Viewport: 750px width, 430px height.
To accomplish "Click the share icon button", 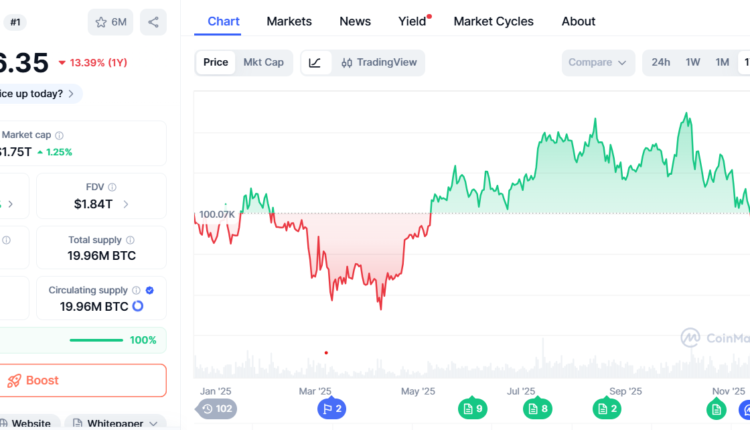I will click(153, 21).
